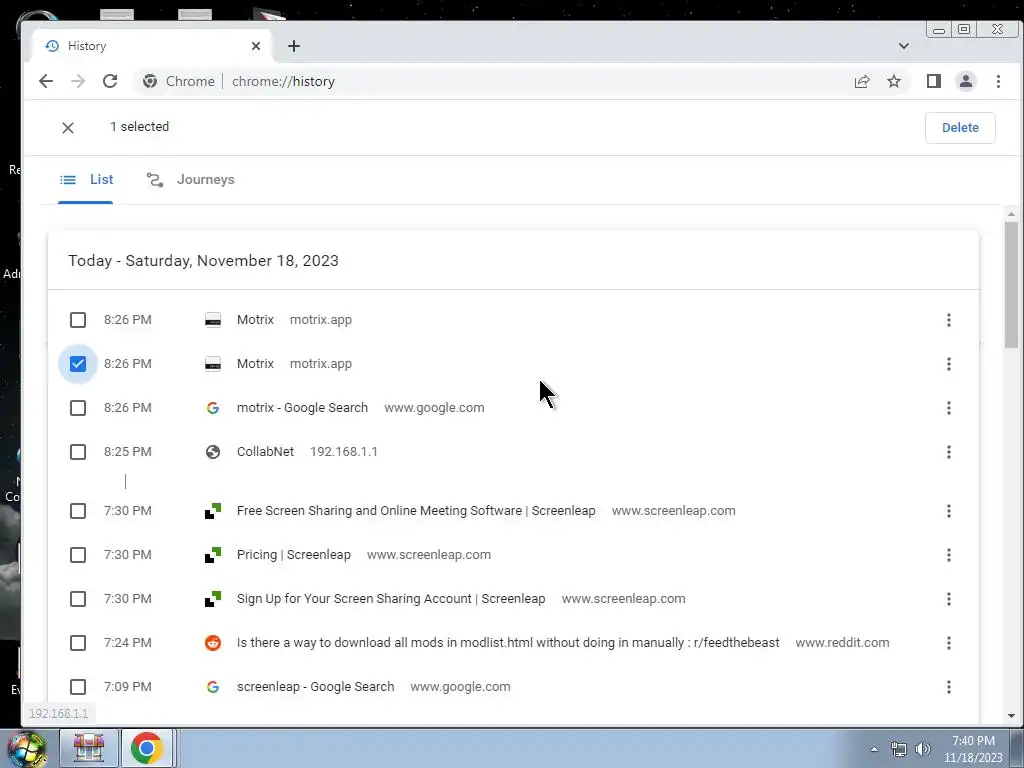Open the side panel icon
This screenshot has height=768, width=1024.
coord(934,81)
